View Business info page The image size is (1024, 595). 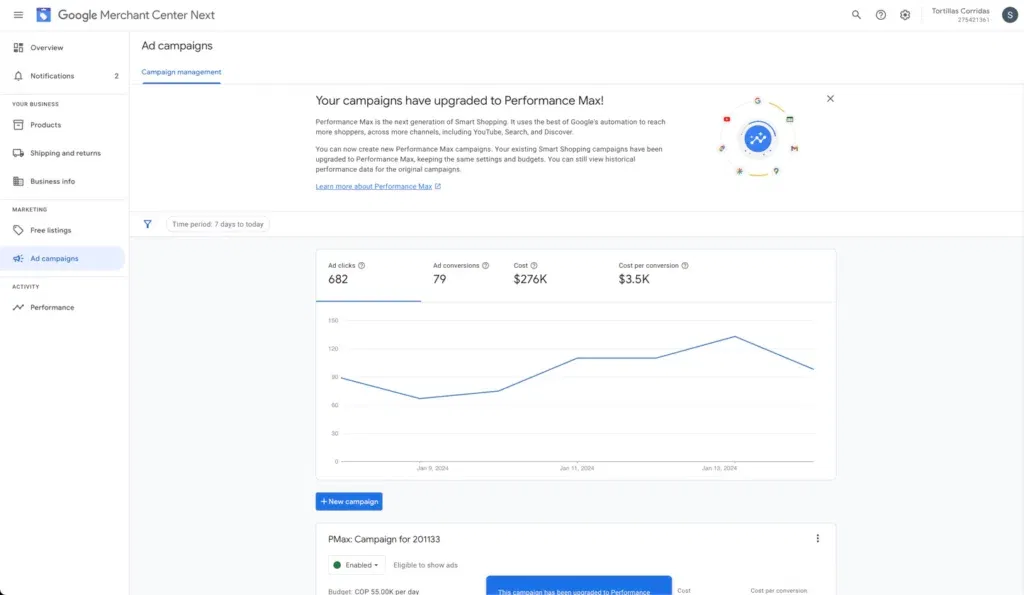click(x=52, y=181)
